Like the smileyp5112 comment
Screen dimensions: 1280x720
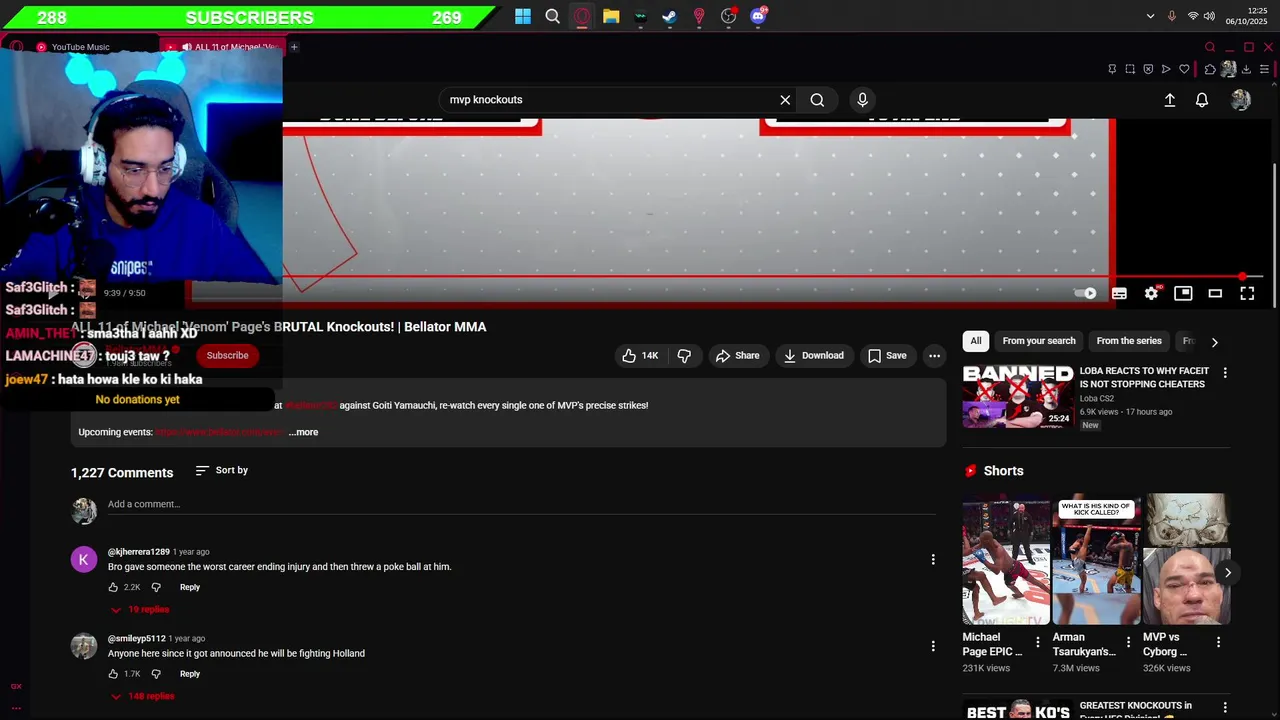113,674
